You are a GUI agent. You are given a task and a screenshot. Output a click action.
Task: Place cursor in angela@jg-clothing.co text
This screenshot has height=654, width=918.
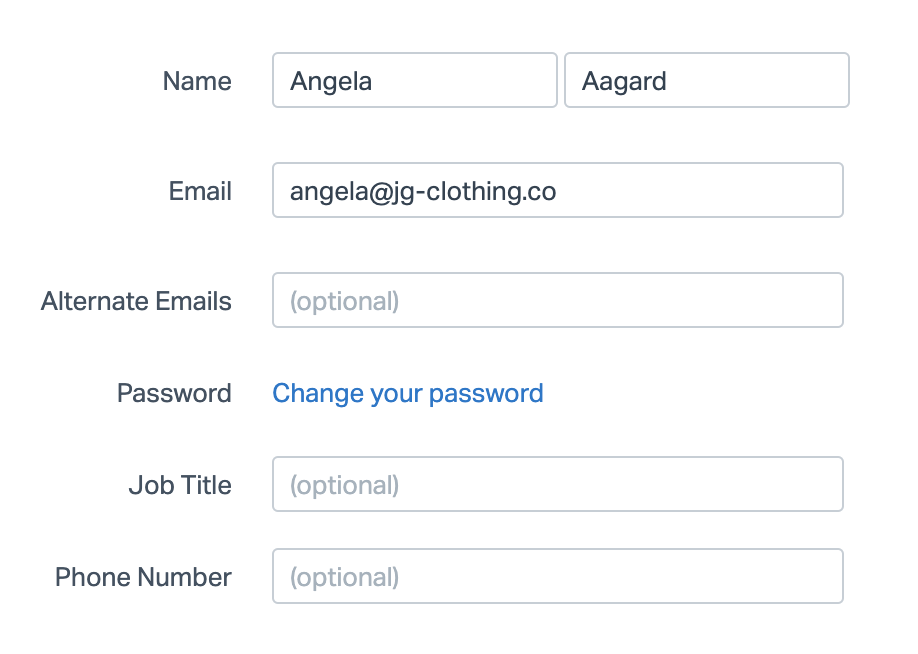pos(422,191)
